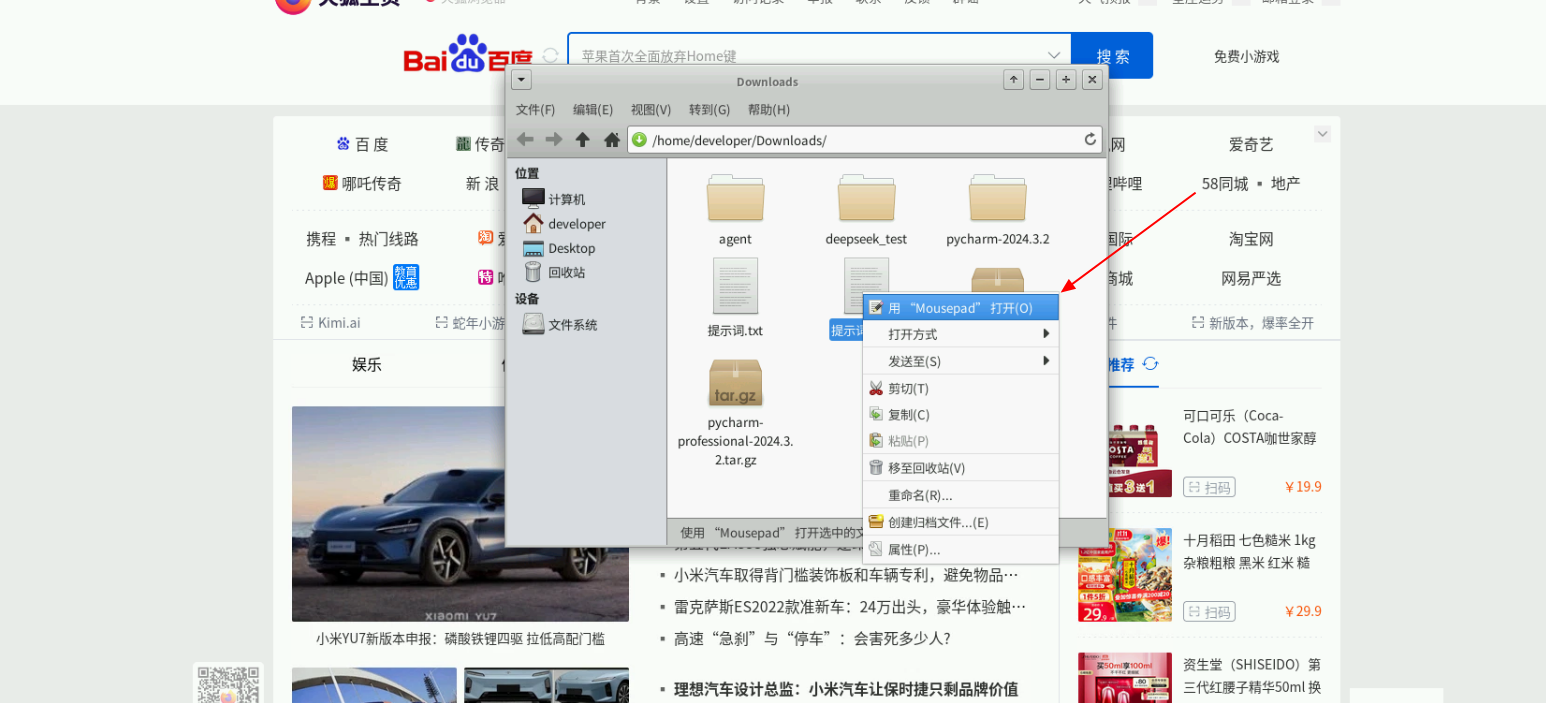Click the 搜索 button on Baidu bar
The height and width of the screenshot is (703, 1546).
[x=1112, y=56]
